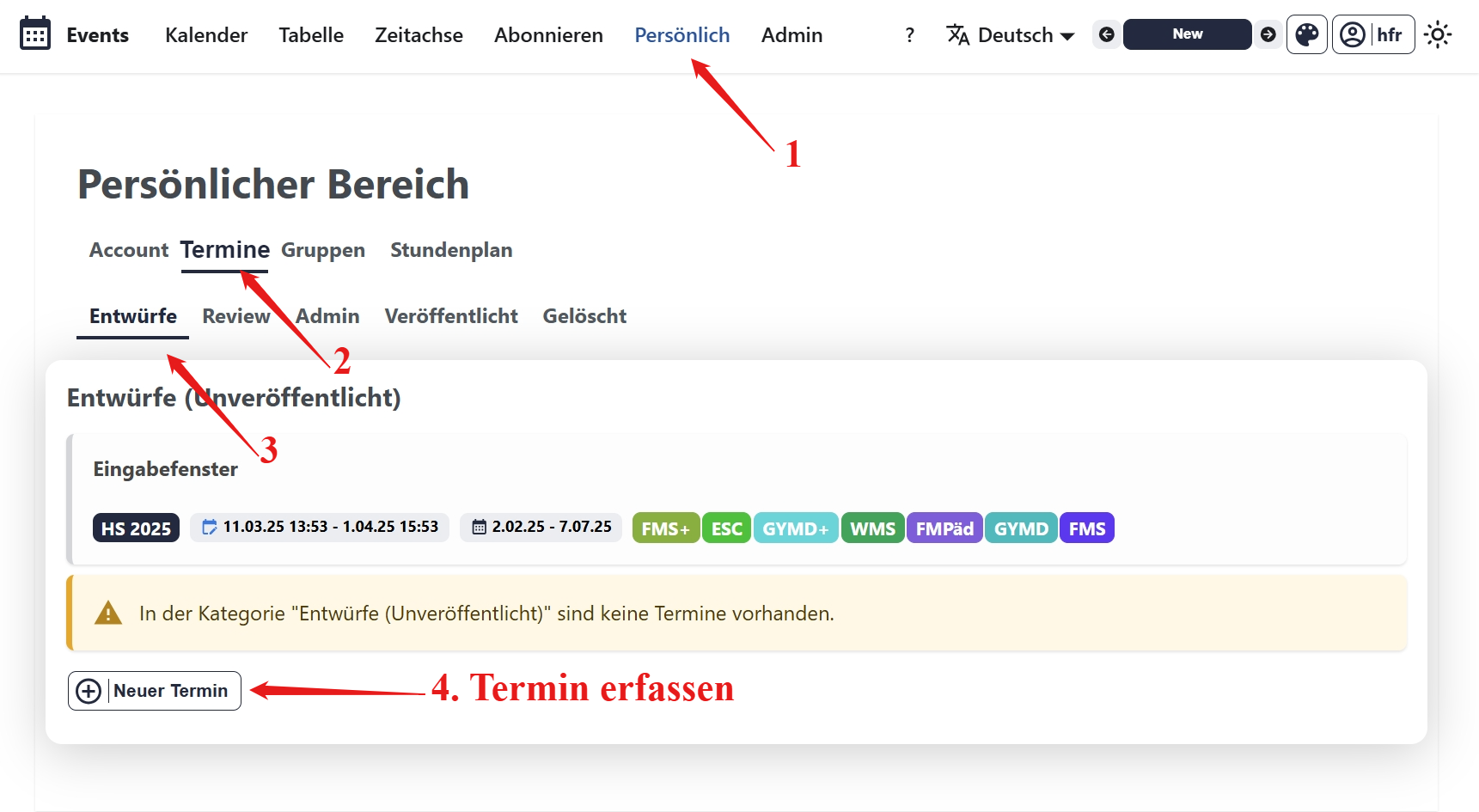
Task: Click the Entwürfe (Unveröffentlicht) heading
Action: [x=234, y=398]
